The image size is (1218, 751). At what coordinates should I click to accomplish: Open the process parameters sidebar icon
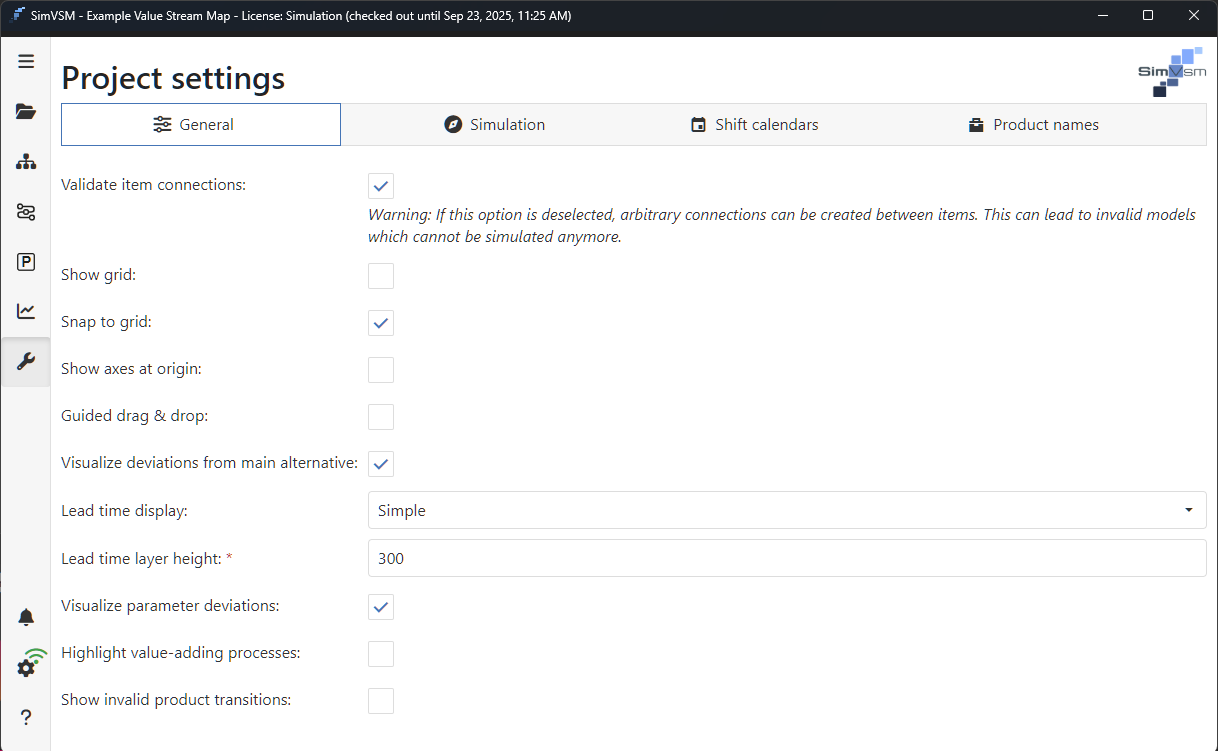point(25,211)
